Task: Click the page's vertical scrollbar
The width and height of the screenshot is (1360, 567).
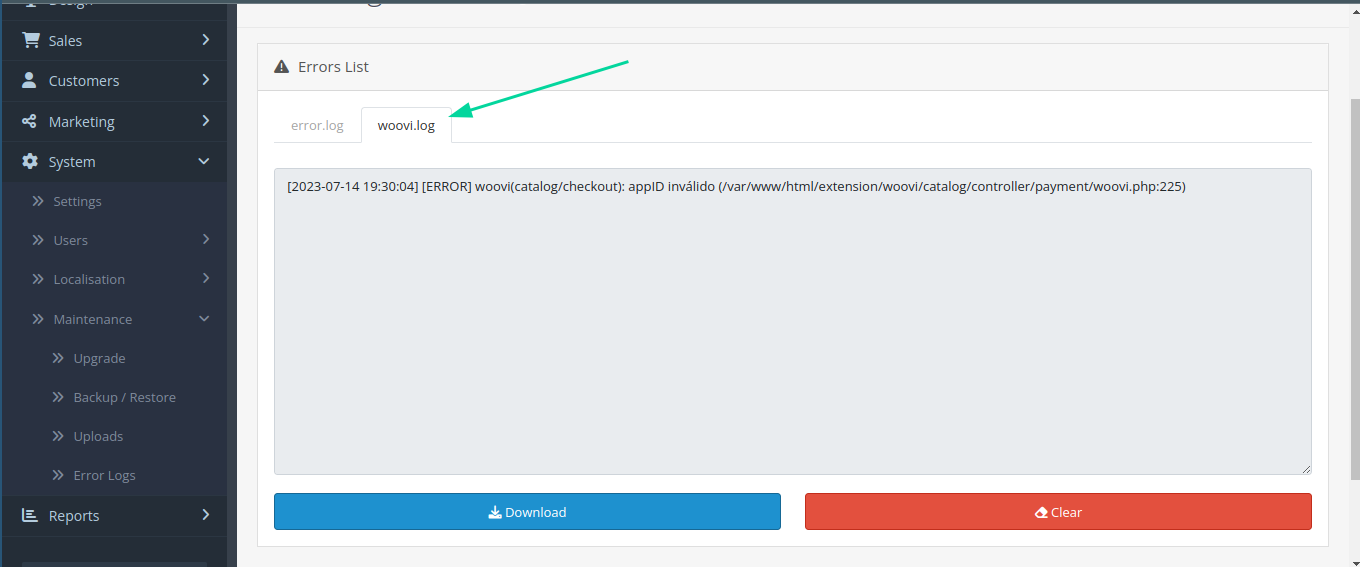Action: 1355,300
